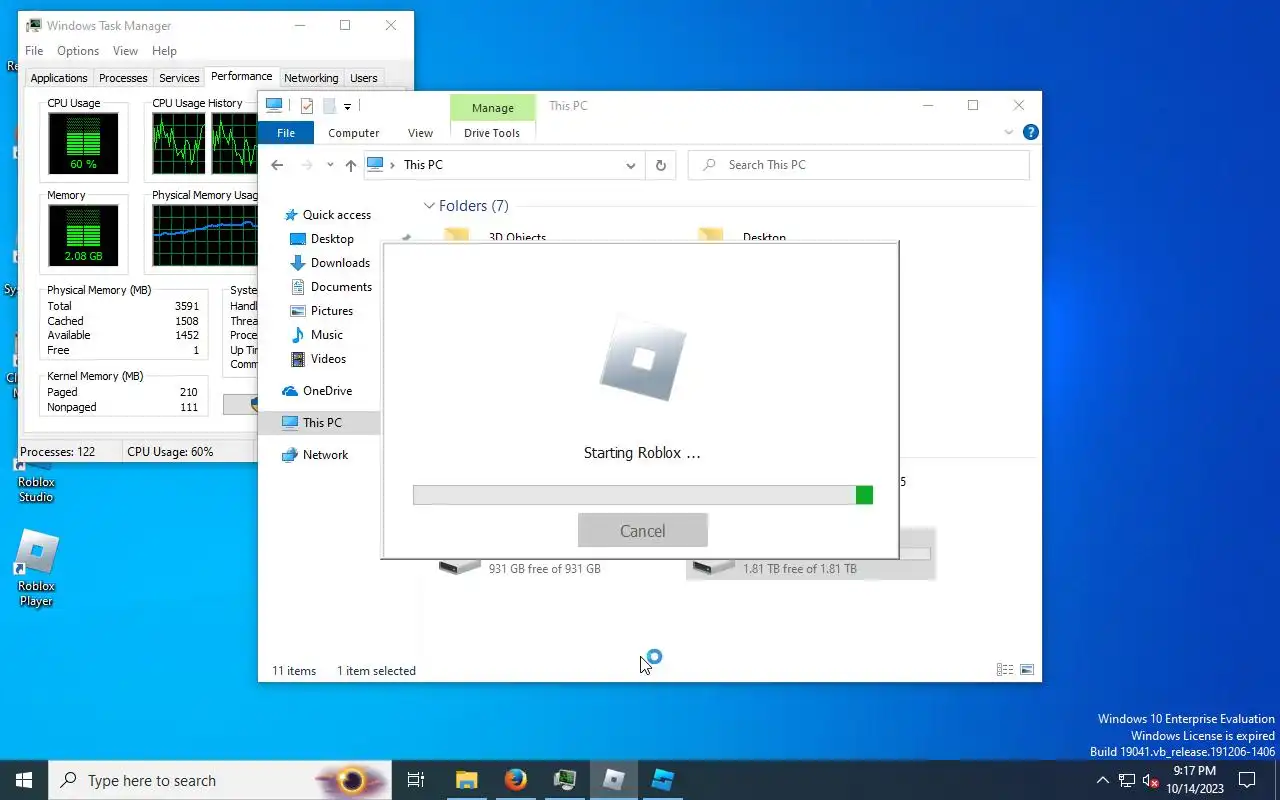Open Roblox Player desktop shortcut
Viewport: 1280px width, 800px height.
(36, 568)
